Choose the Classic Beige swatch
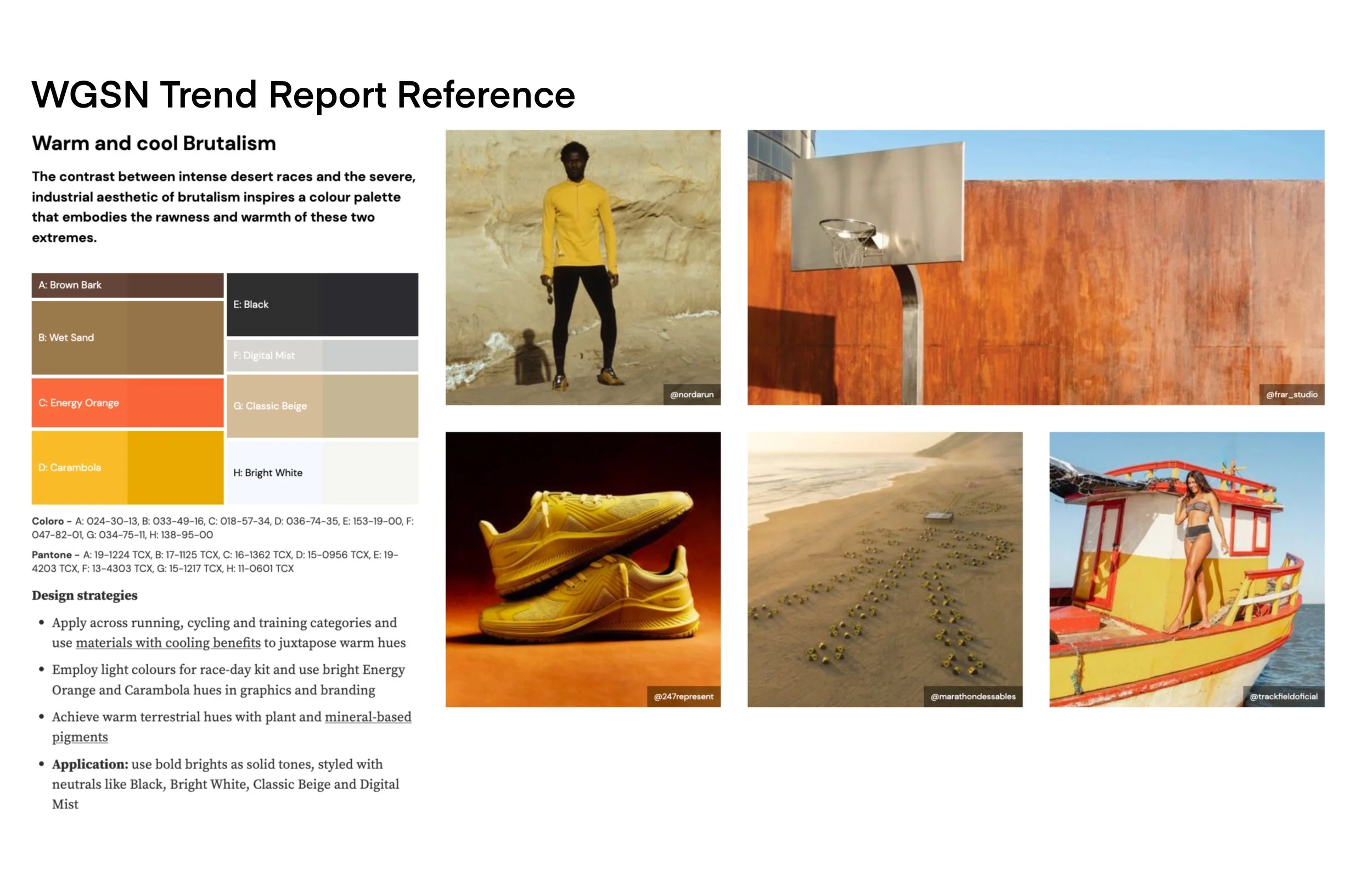The height and width of the screenshot is (888, 1372). (322, 407)
